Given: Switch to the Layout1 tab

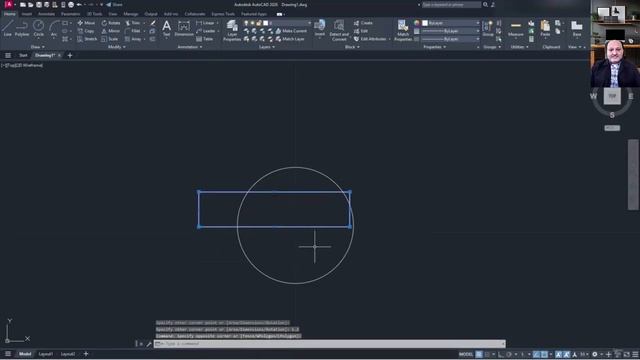Looking at the screenshot, I should click(45, 354).
